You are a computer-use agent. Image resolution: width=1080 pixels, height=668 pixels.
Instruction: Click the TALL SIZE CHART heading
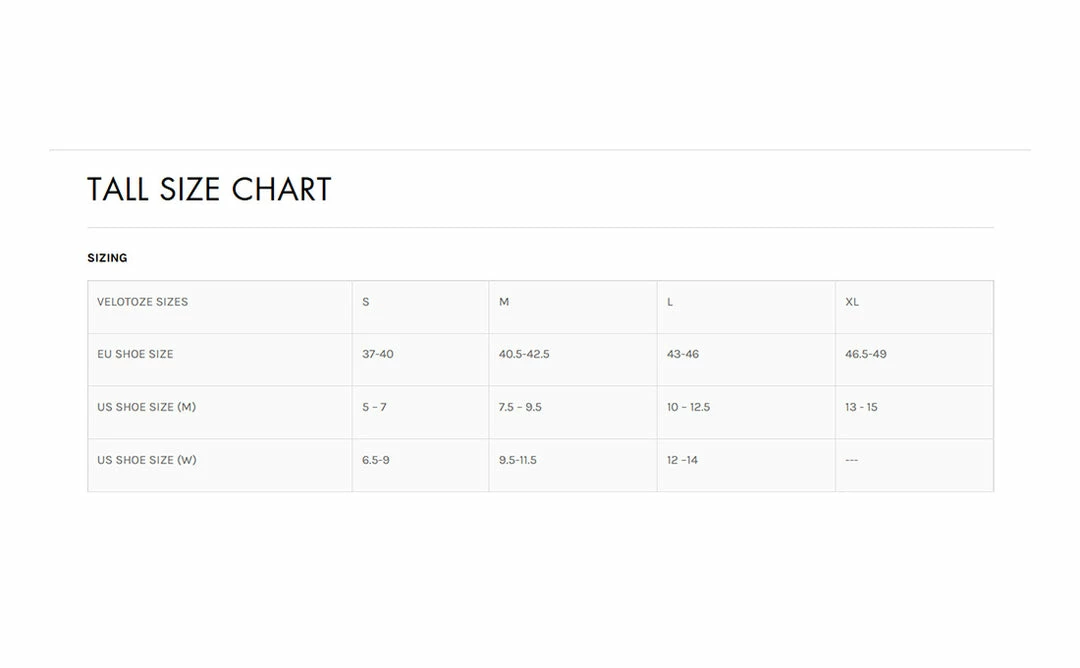point(209,189)
